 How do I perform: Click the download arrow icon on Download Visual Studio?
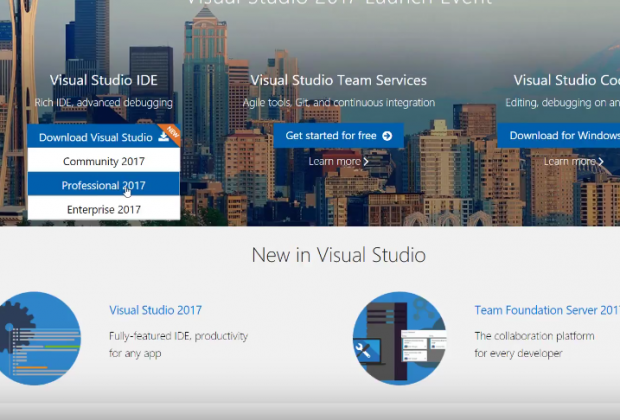point(163,137)
